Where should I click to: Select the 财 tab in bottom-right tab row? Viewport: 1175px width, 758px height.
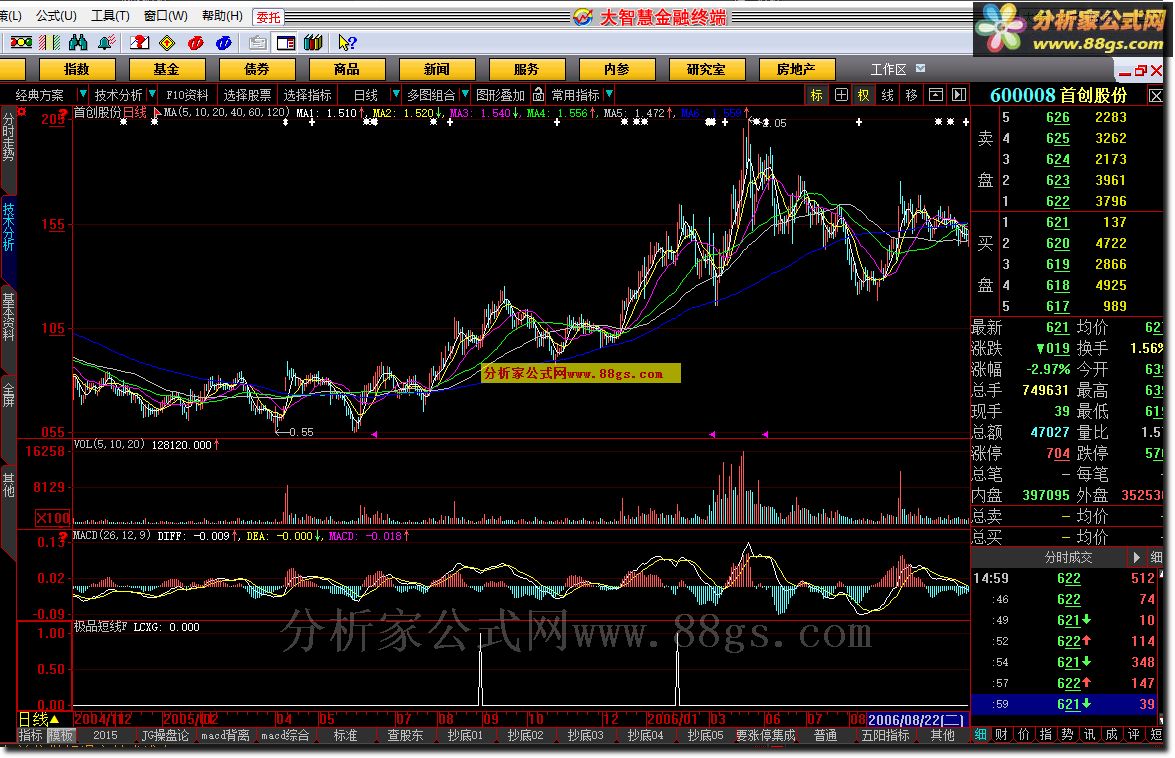click(1002, 735)
